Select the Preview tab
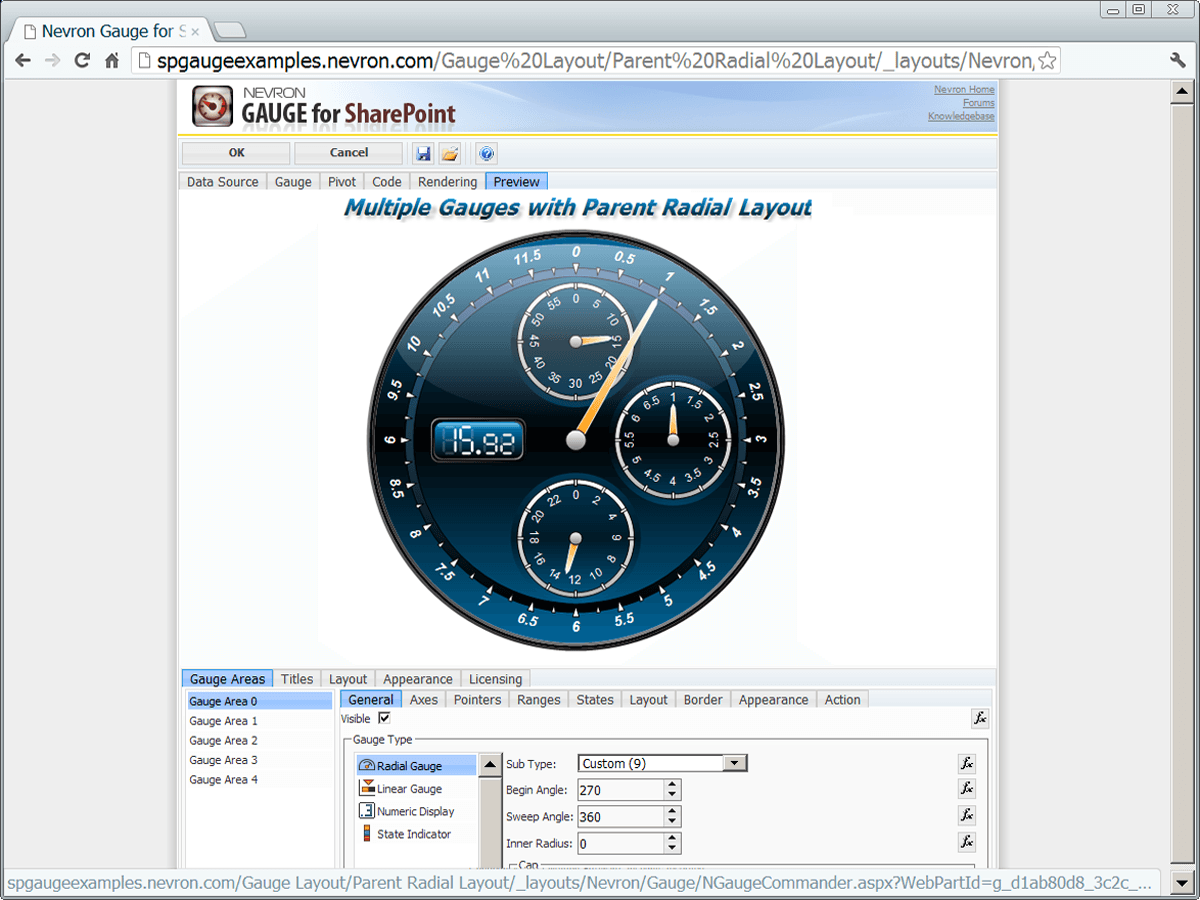1200x900 pixels. 517,181
